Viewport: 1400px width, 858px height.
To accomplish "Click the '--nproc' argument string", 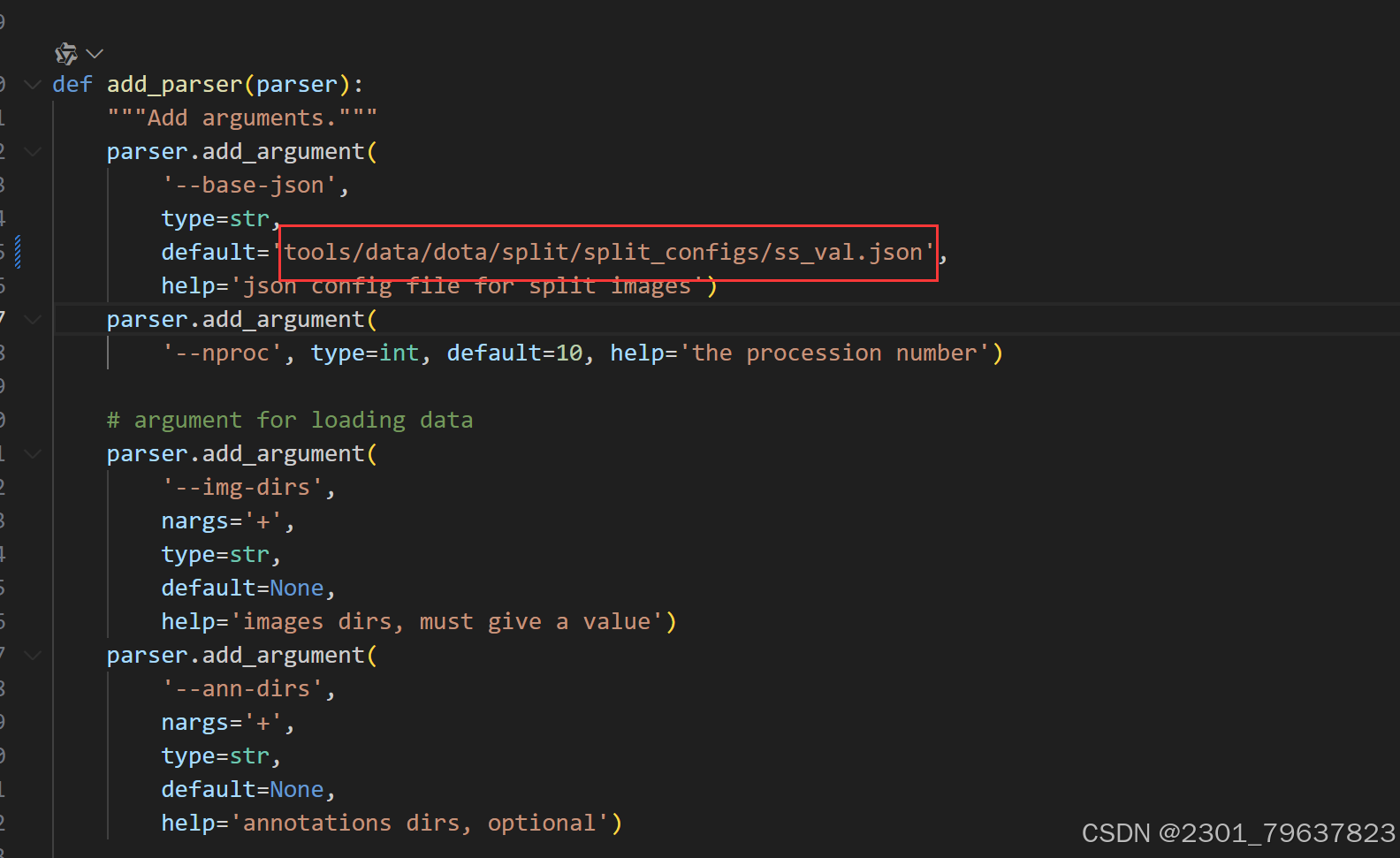I will point(222,353).
